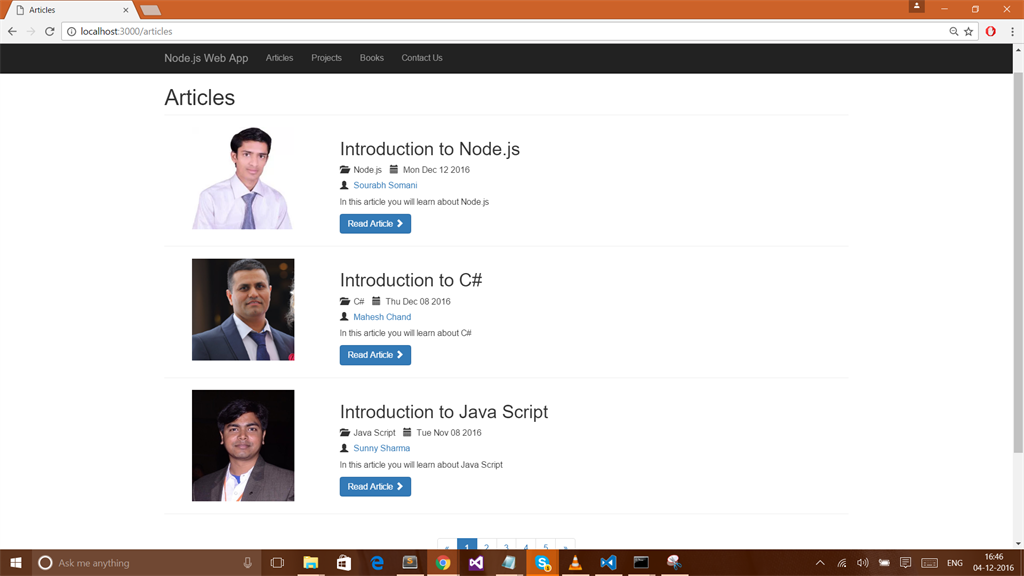
Task: Open Task View on taskbar
Action: point(277,563)
